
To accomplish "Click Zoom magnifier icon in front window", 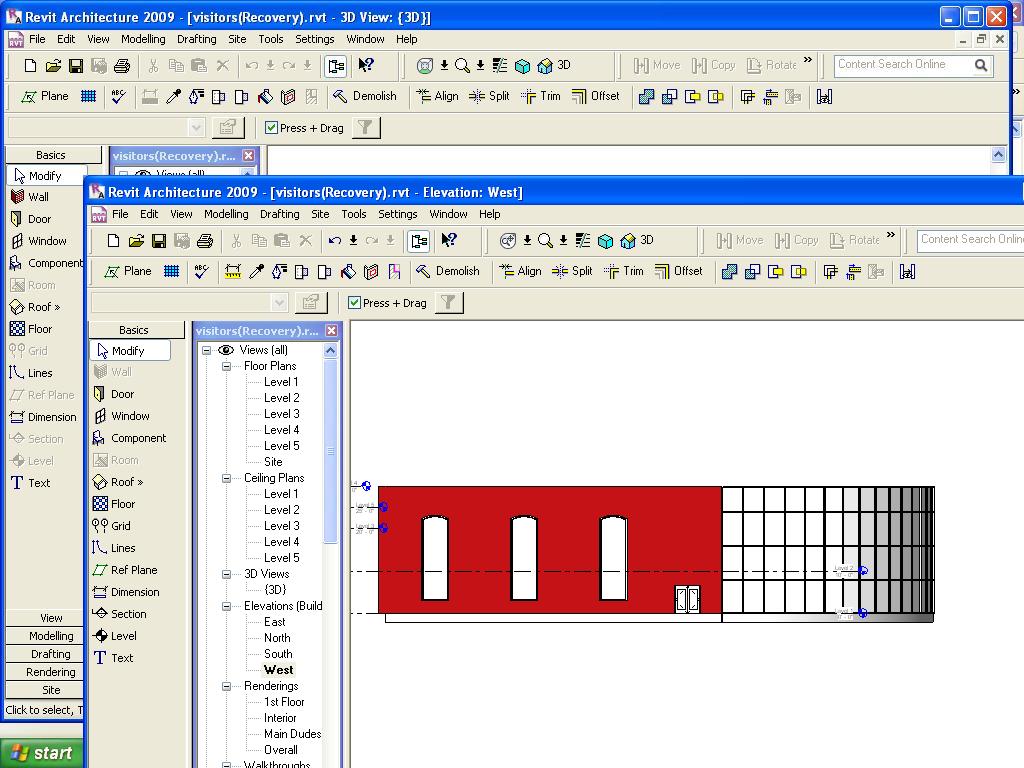I will click(x=545, y=240).
